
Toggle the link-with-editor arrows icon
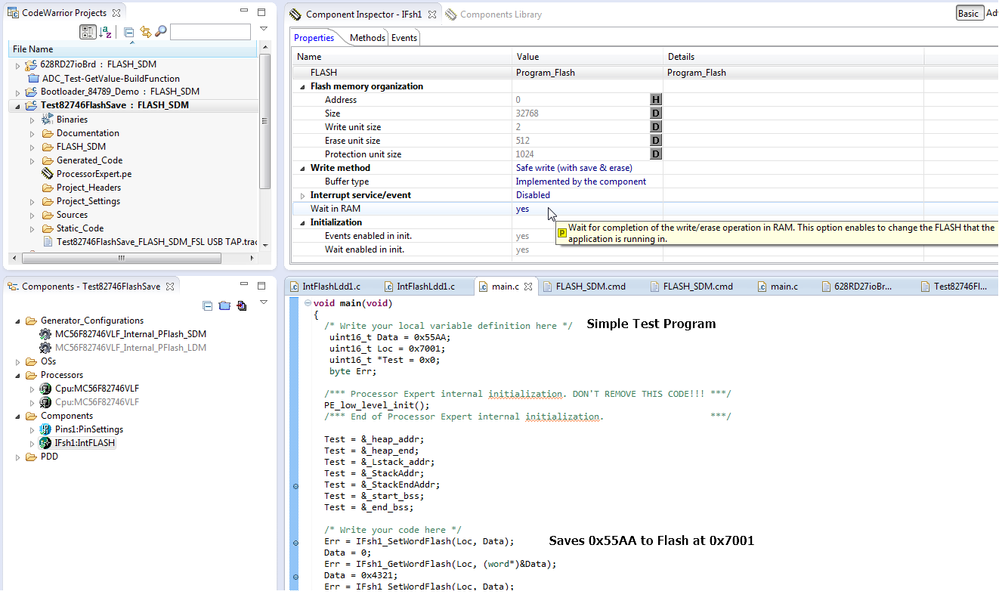pyautogui.click(x=144, y=32)
